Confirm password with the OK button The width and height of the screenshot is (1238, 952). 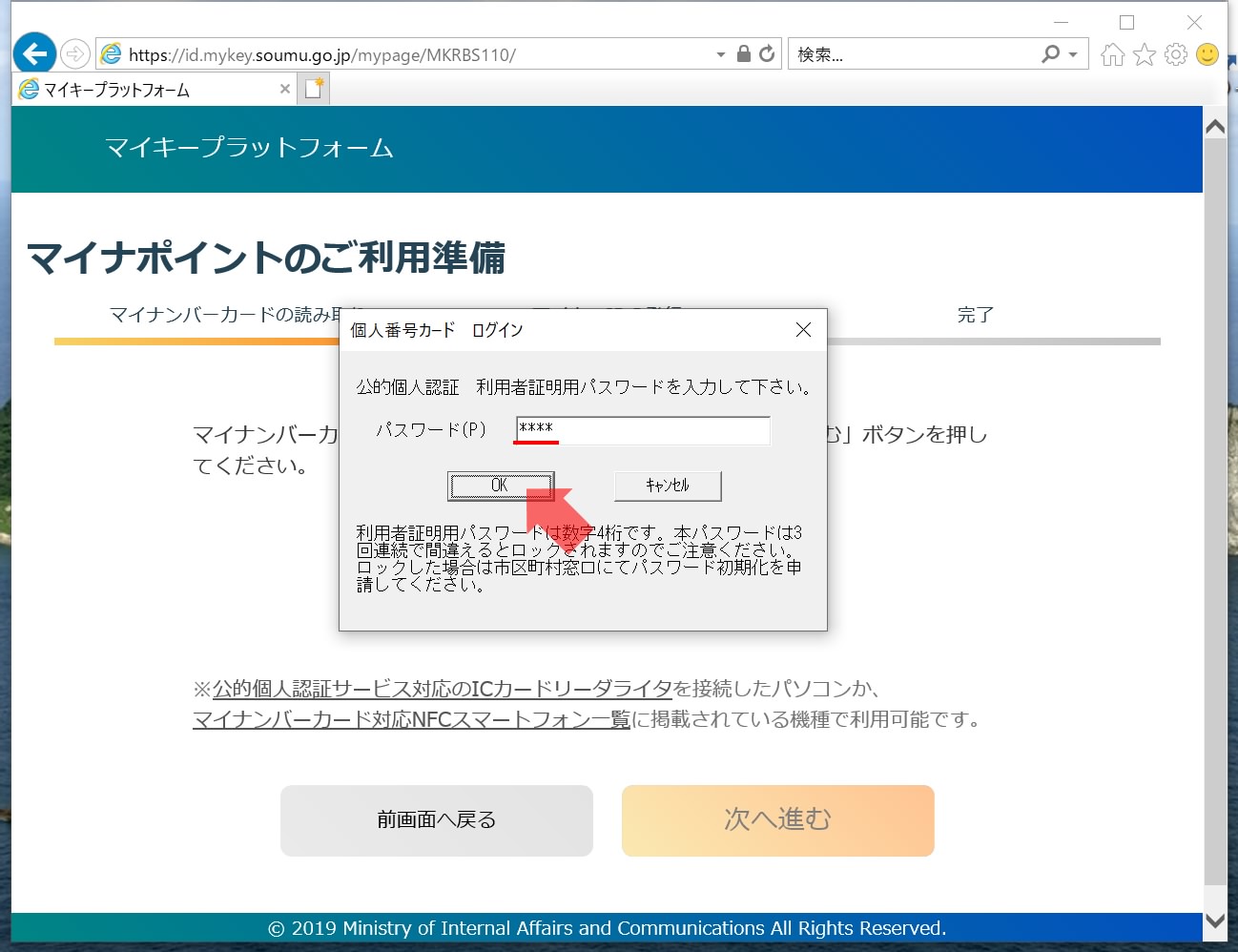pyautogui.click(x=500, y=486)
